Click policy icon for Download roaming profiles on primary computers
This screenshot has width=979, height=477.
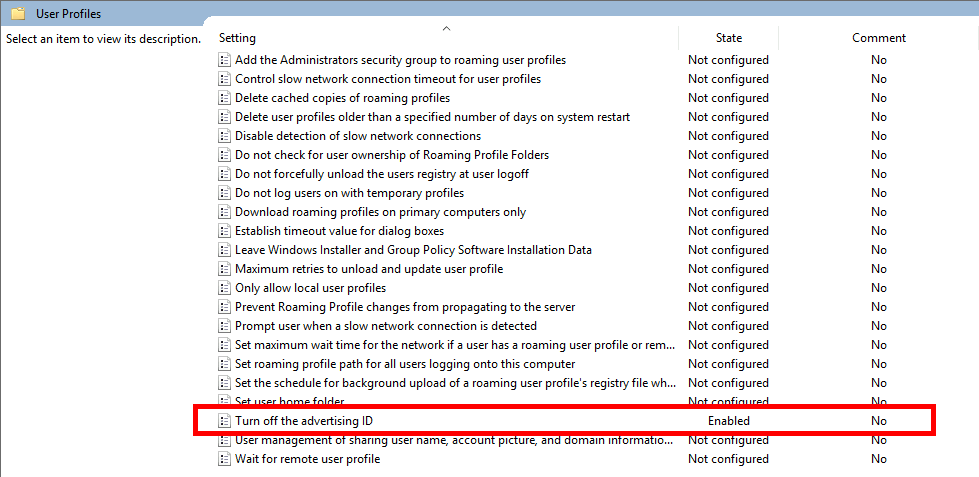(224, 212)
